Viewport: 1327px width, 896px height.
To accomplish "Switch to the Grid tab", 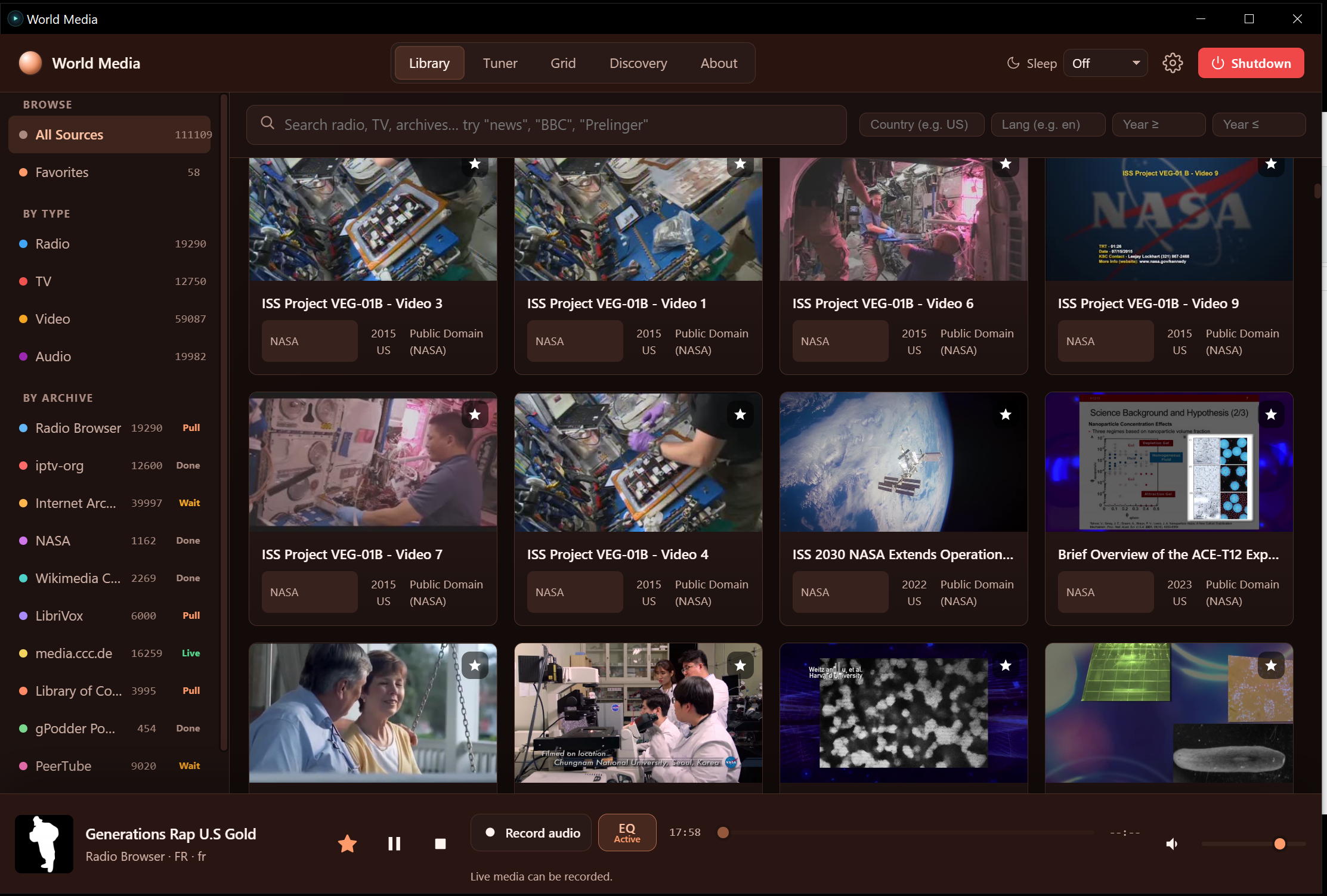I will (x=563, y=63).
